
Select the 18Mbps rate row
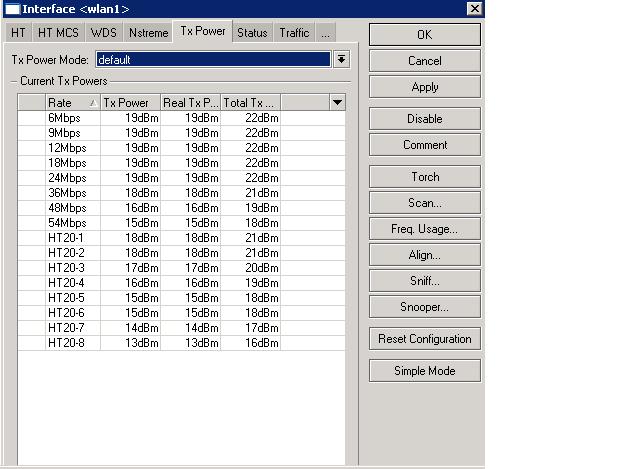[x=182, y=163]
